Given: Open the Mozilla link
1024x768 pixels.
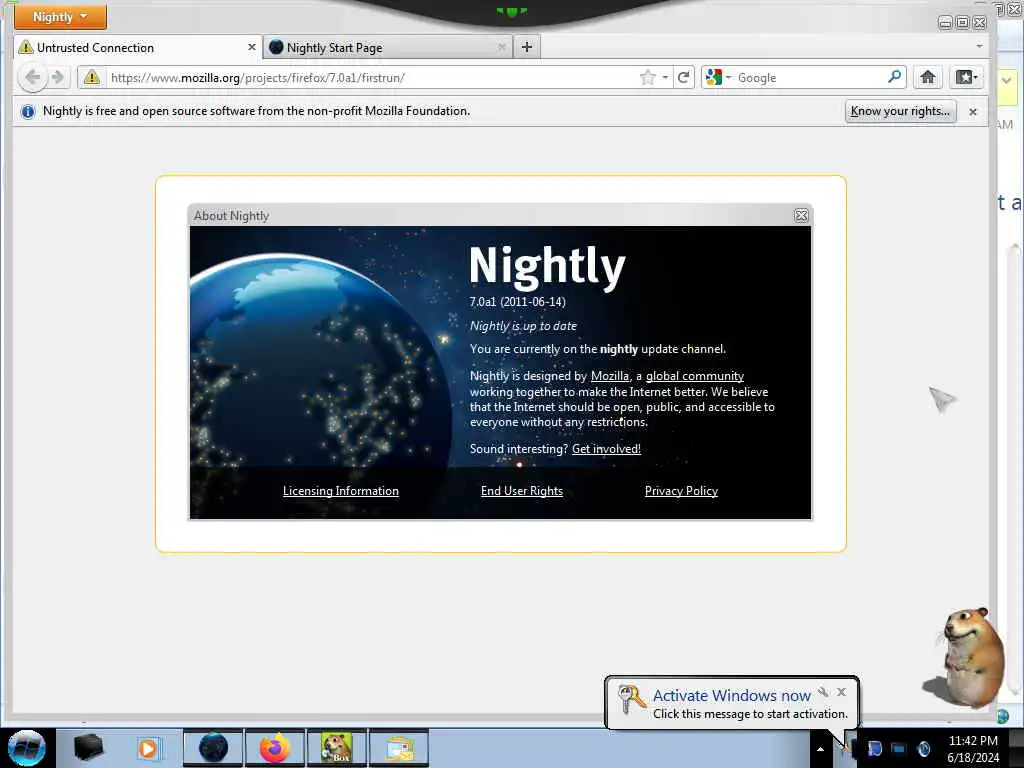Looking at the screenshot, I should tap(609, 376).
